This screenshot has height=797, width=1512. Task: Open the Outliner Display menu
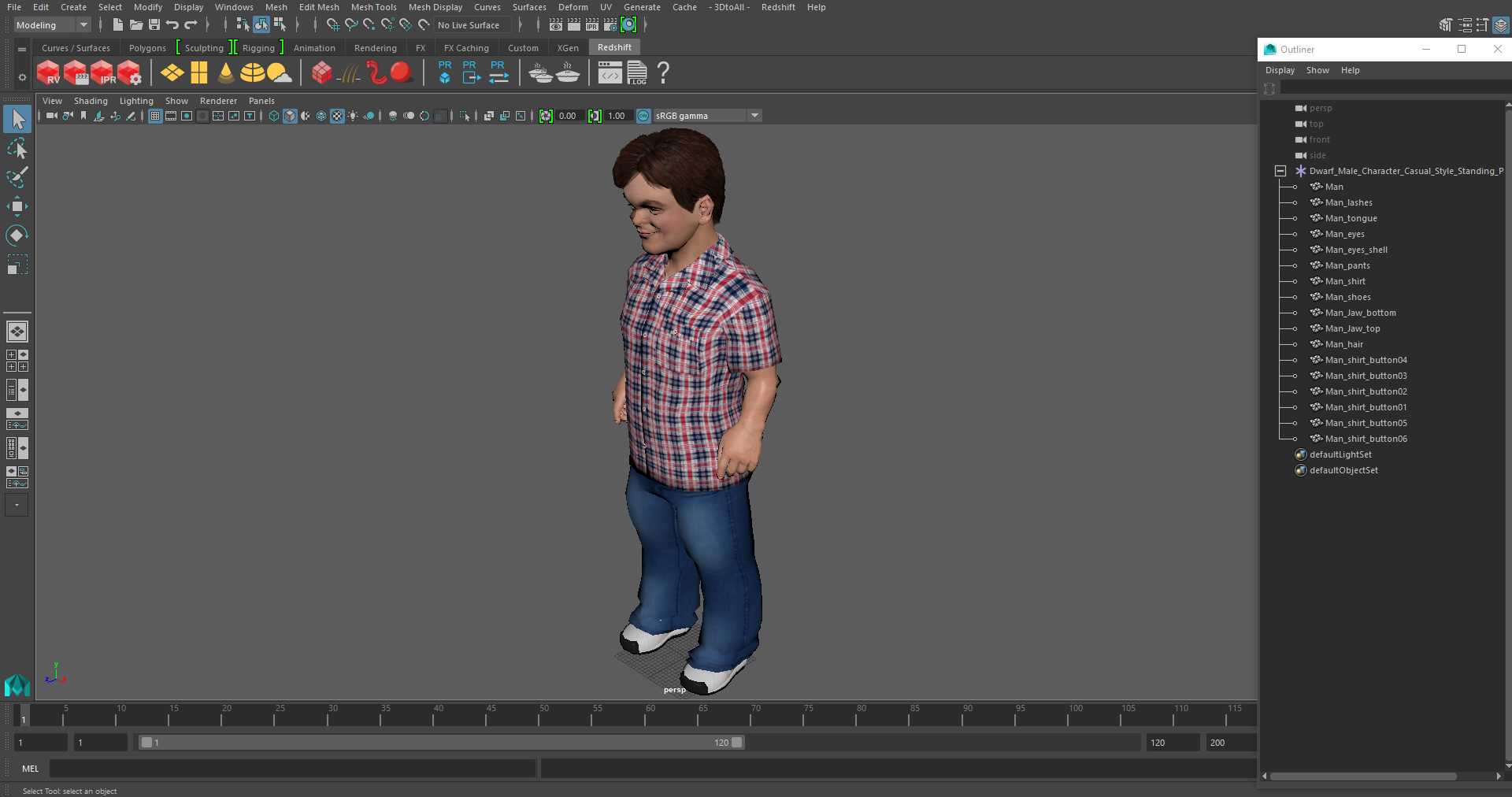(x=1280, y=70)
